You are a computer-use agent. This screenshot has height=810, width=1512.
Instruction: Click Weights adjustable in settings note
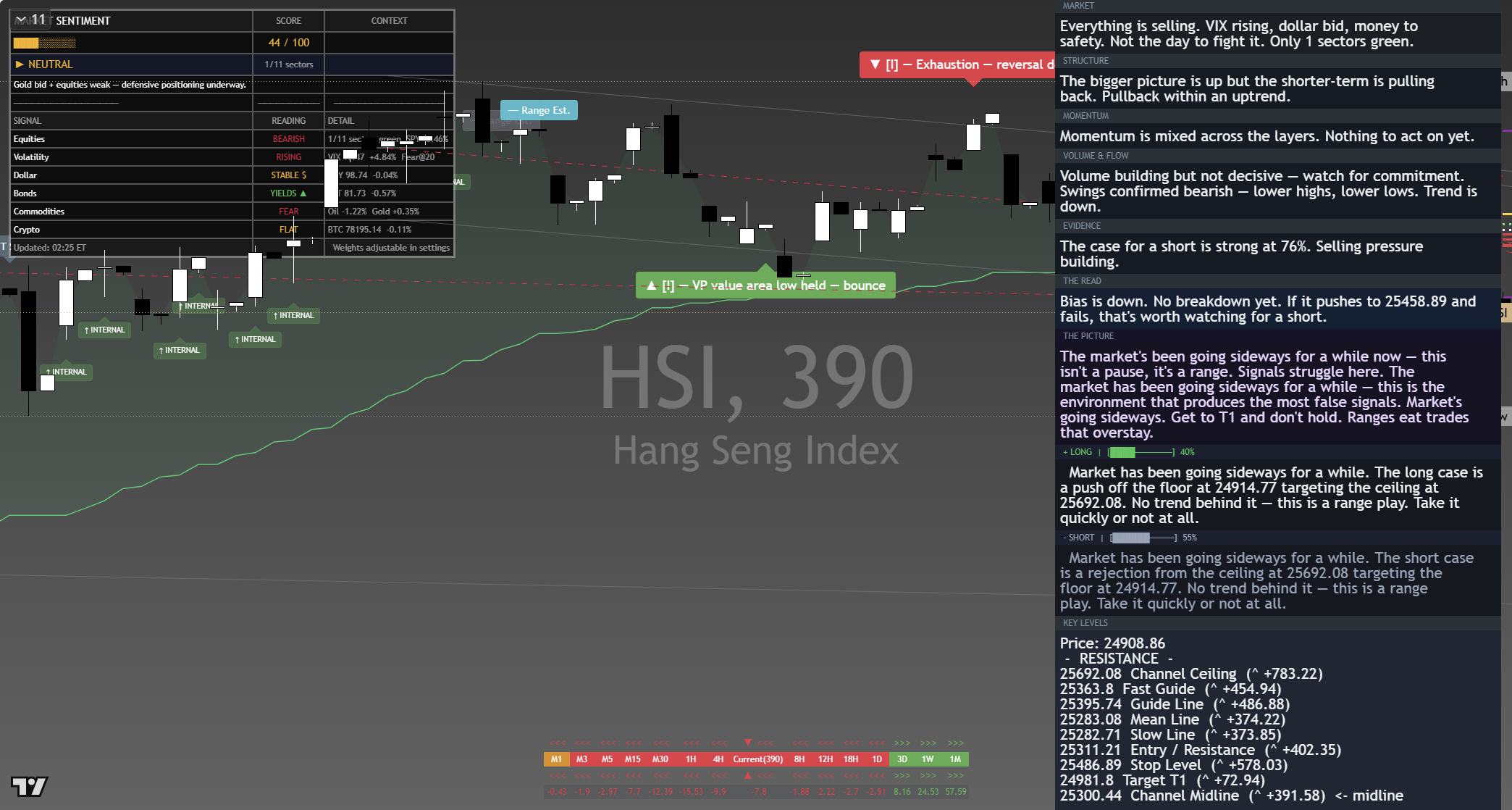[x=391, y=248]
